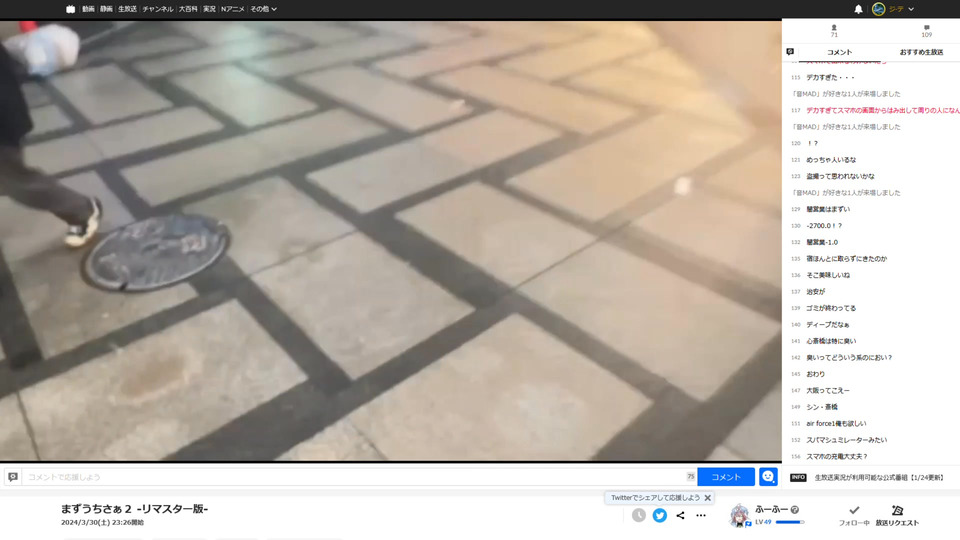Switch to the おすすめ生放送 tab
The height and width of the screenshot is (540, 960).
(x=921, y=52)
